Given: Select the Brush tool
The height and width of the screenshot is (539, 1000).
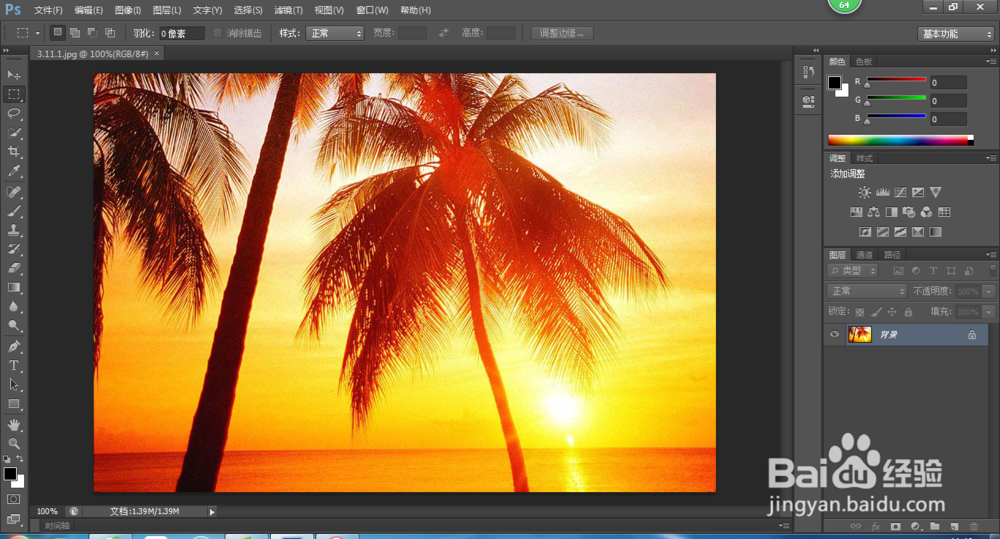Looking at the screenshot, I should pyautogui.click(x=13, y=210).
